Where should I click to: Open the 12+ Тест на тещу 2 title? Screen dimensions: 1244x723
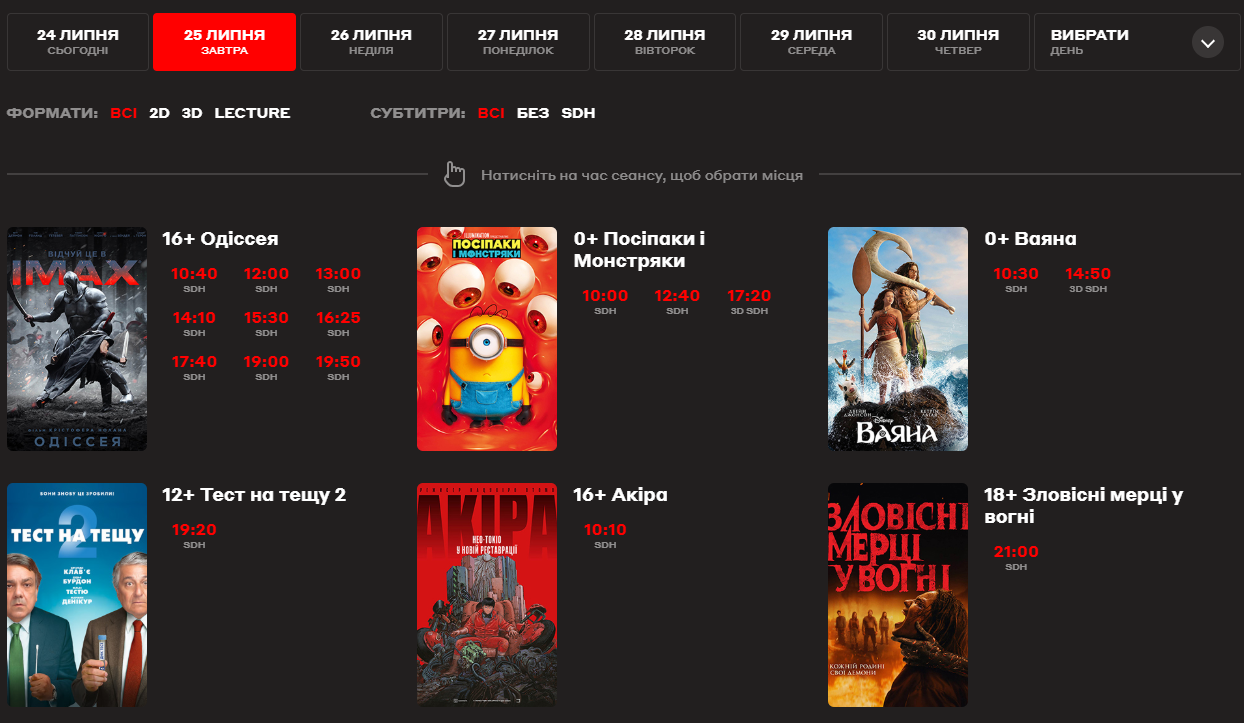[x=254, y=495]
